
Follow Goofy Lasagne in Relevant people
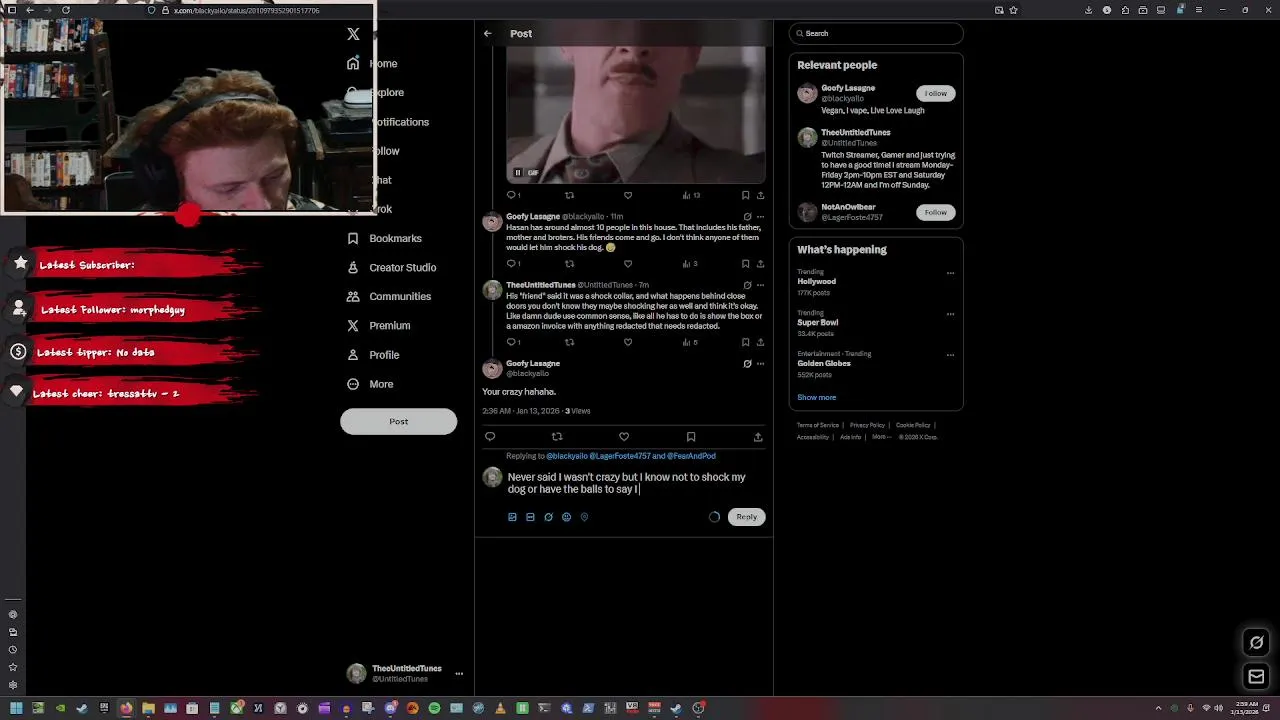point(935,93)
